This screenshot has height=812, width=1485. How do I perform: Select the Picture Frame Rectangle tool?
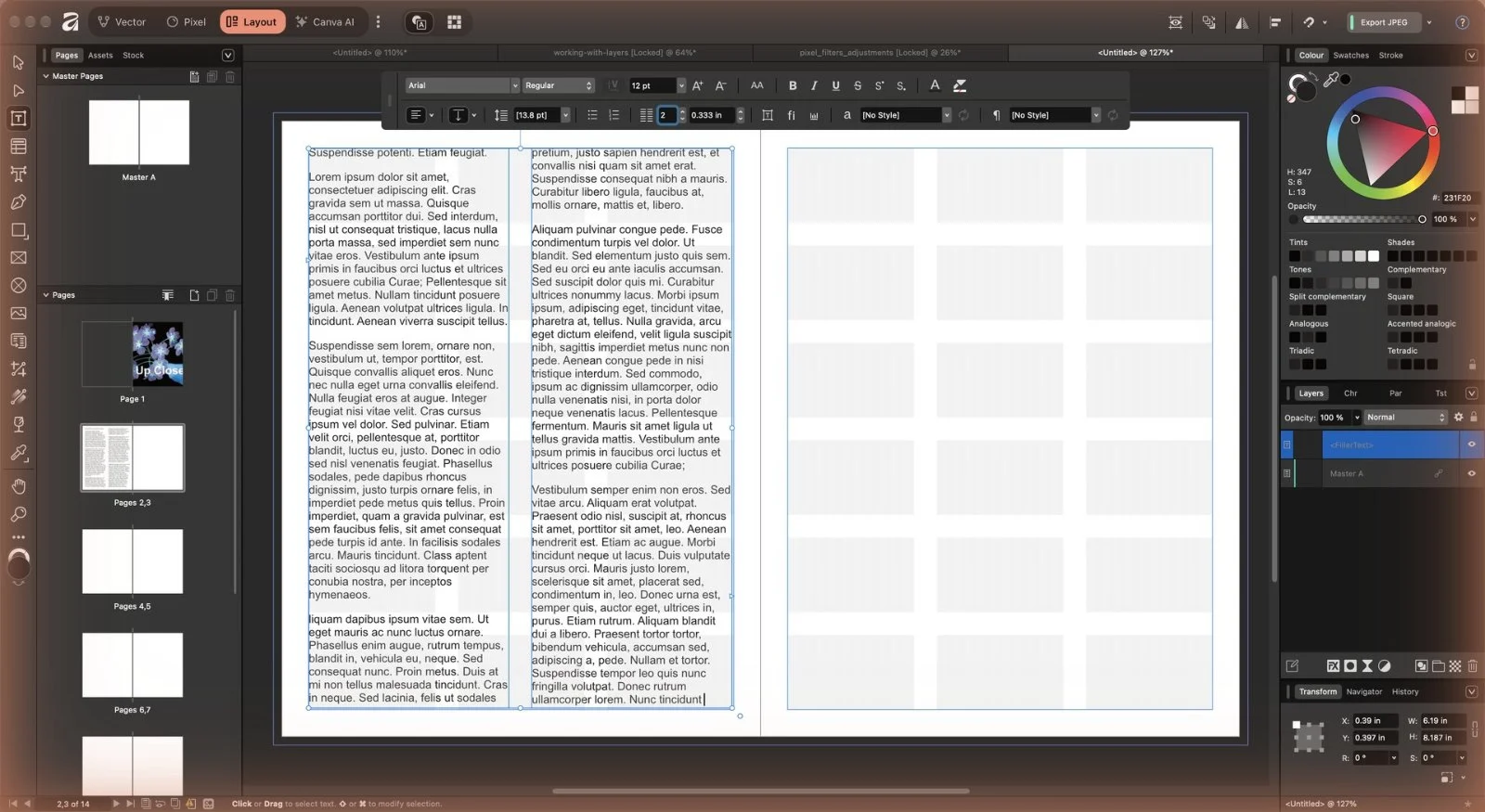click(19, 258)
